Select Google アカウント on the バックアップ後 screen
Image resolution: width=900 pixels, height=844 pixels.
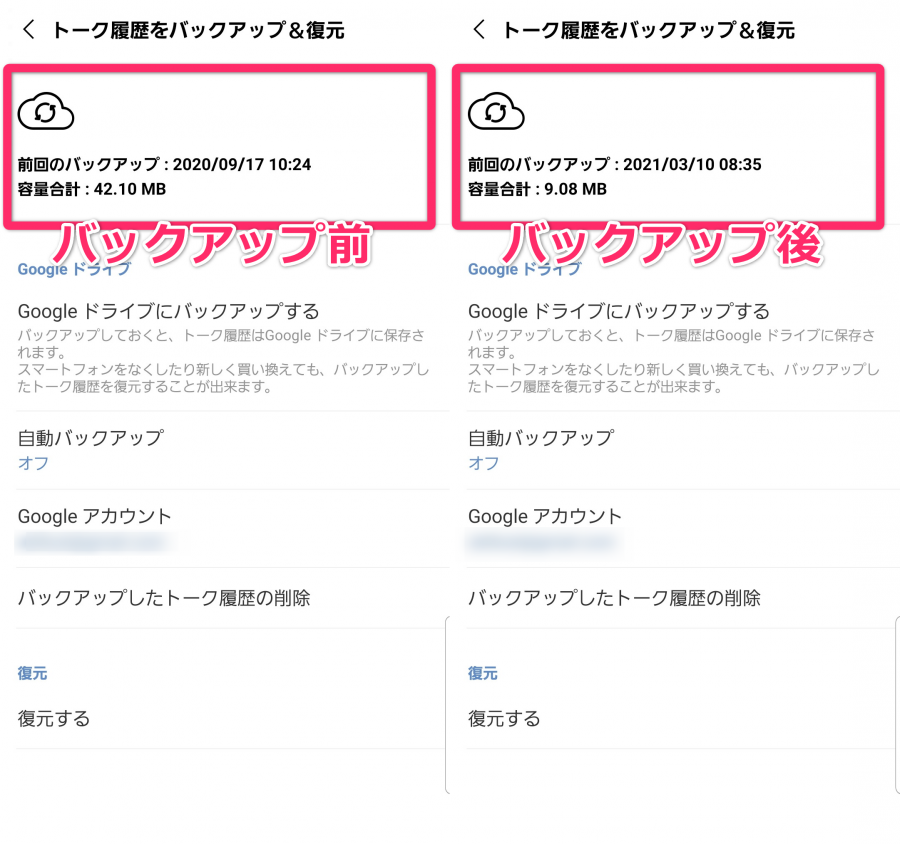pyautogui.click(x=545, y=517)
